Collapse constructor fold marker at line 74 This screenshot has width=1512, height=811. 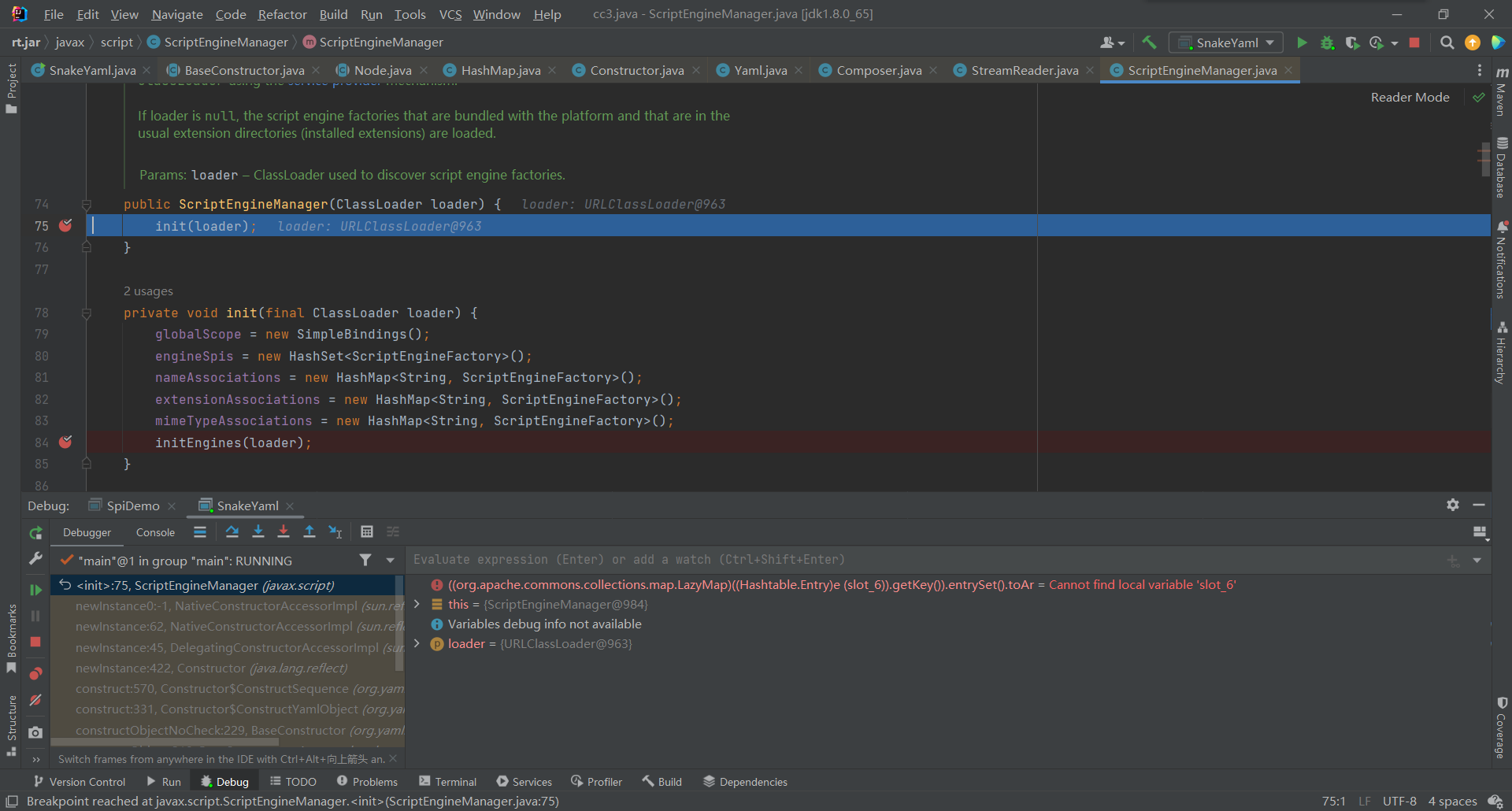pyautogui.click(x=87, y=205)
